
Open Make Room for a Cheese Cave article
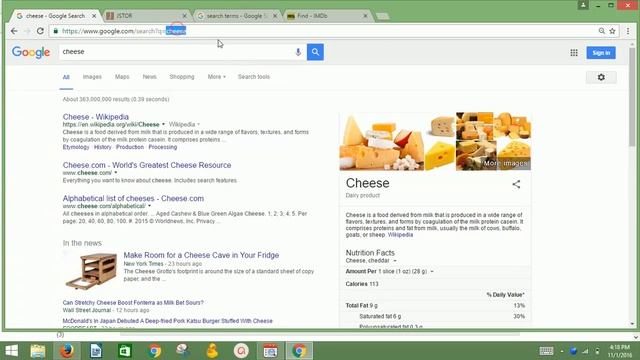pyautogui.click(x=201, y=255)
